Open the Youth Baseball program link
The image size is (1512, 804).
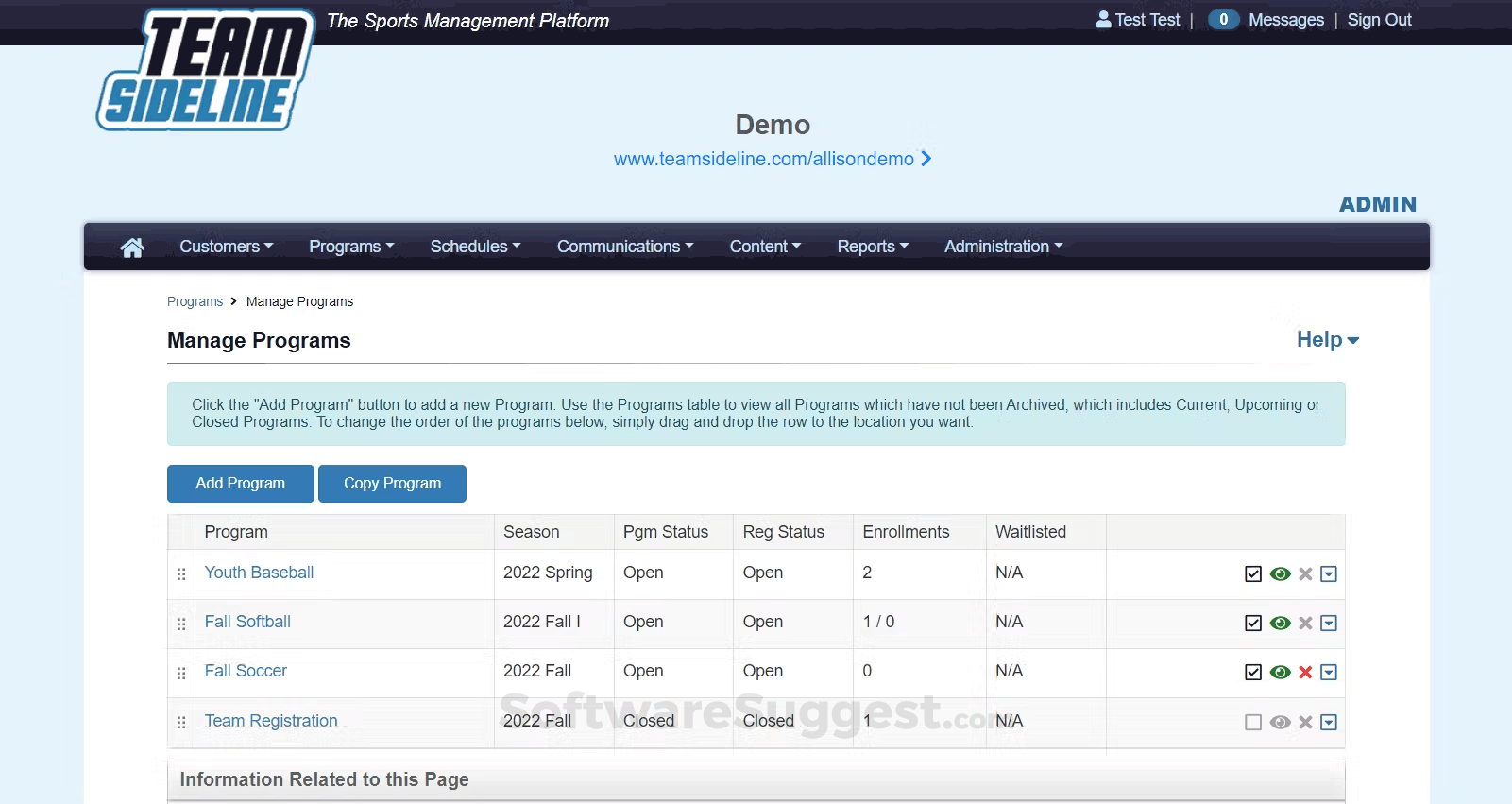click(259, 573)
